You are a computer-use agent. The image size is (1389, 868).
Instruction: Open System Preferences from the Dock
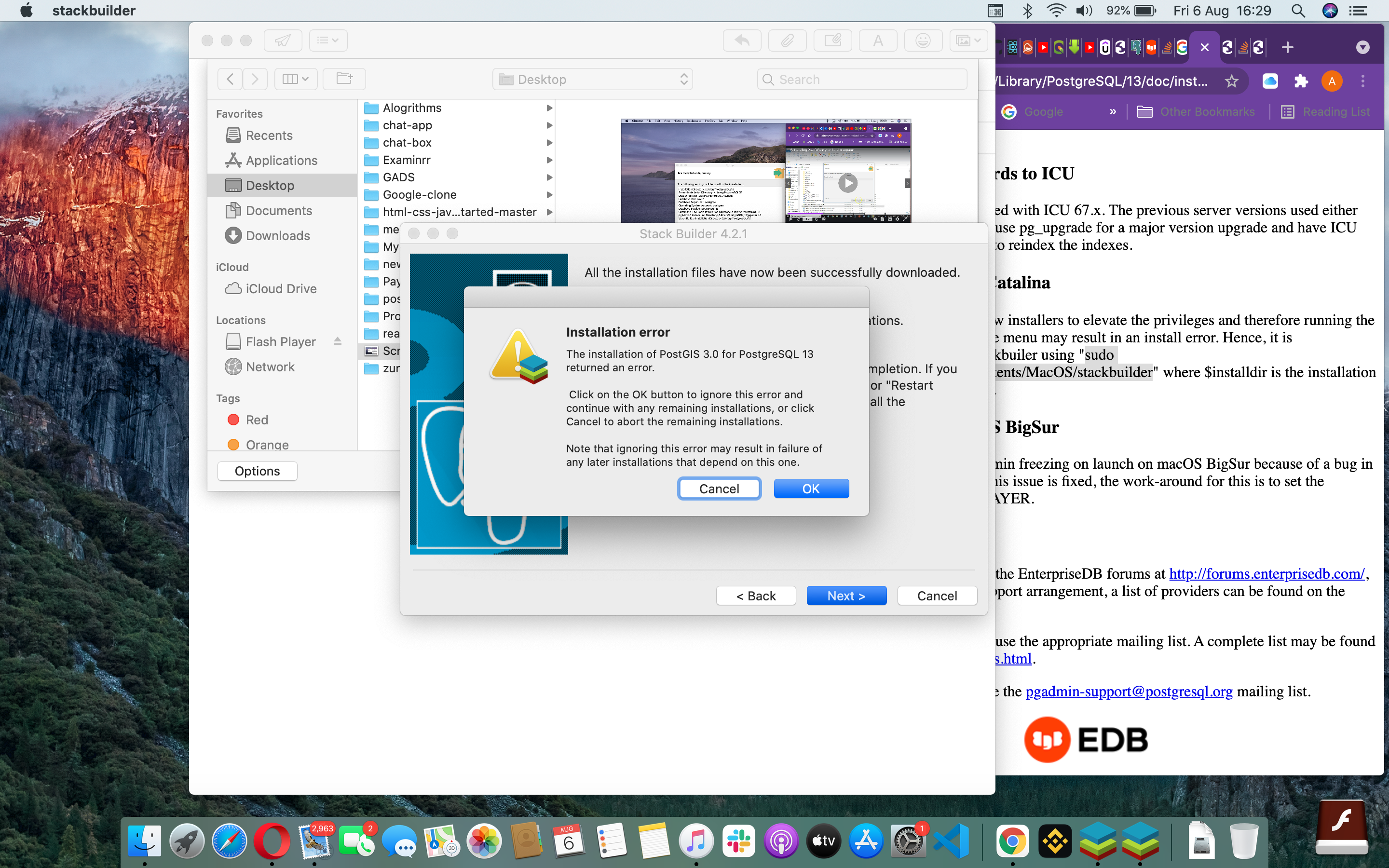(x=908, y=841)
